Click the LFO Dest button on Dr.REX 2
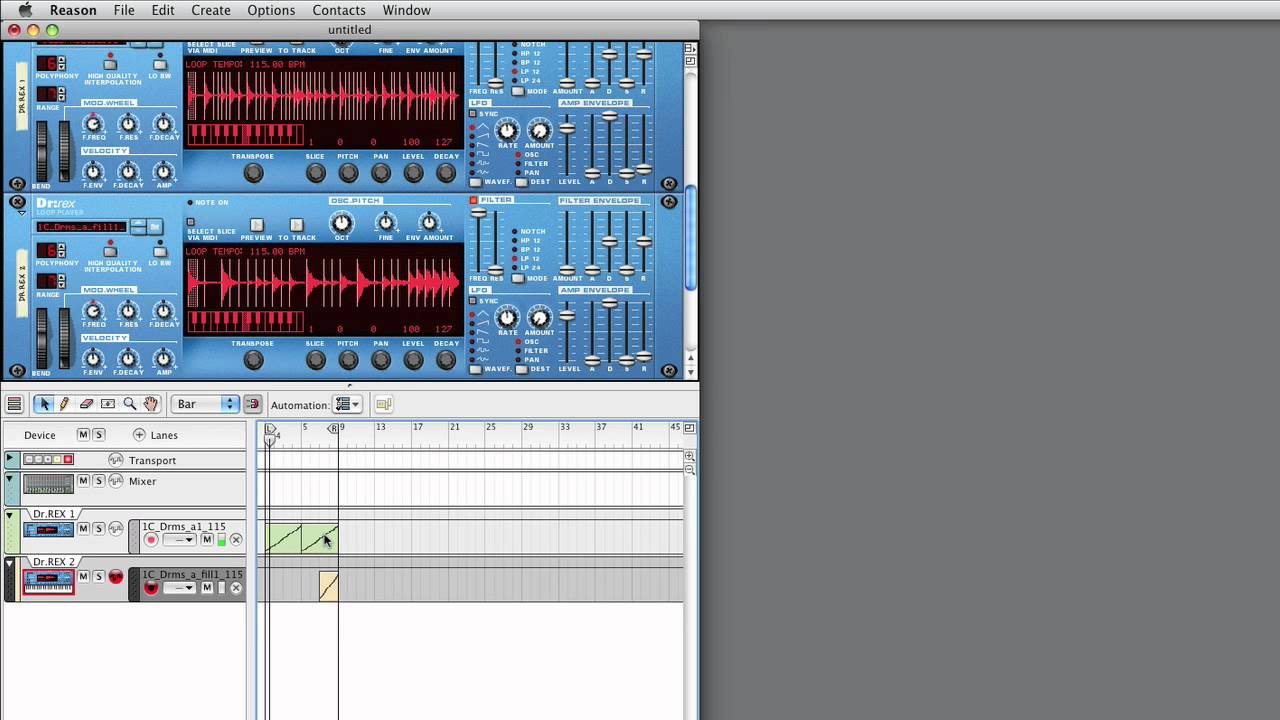 522,369
